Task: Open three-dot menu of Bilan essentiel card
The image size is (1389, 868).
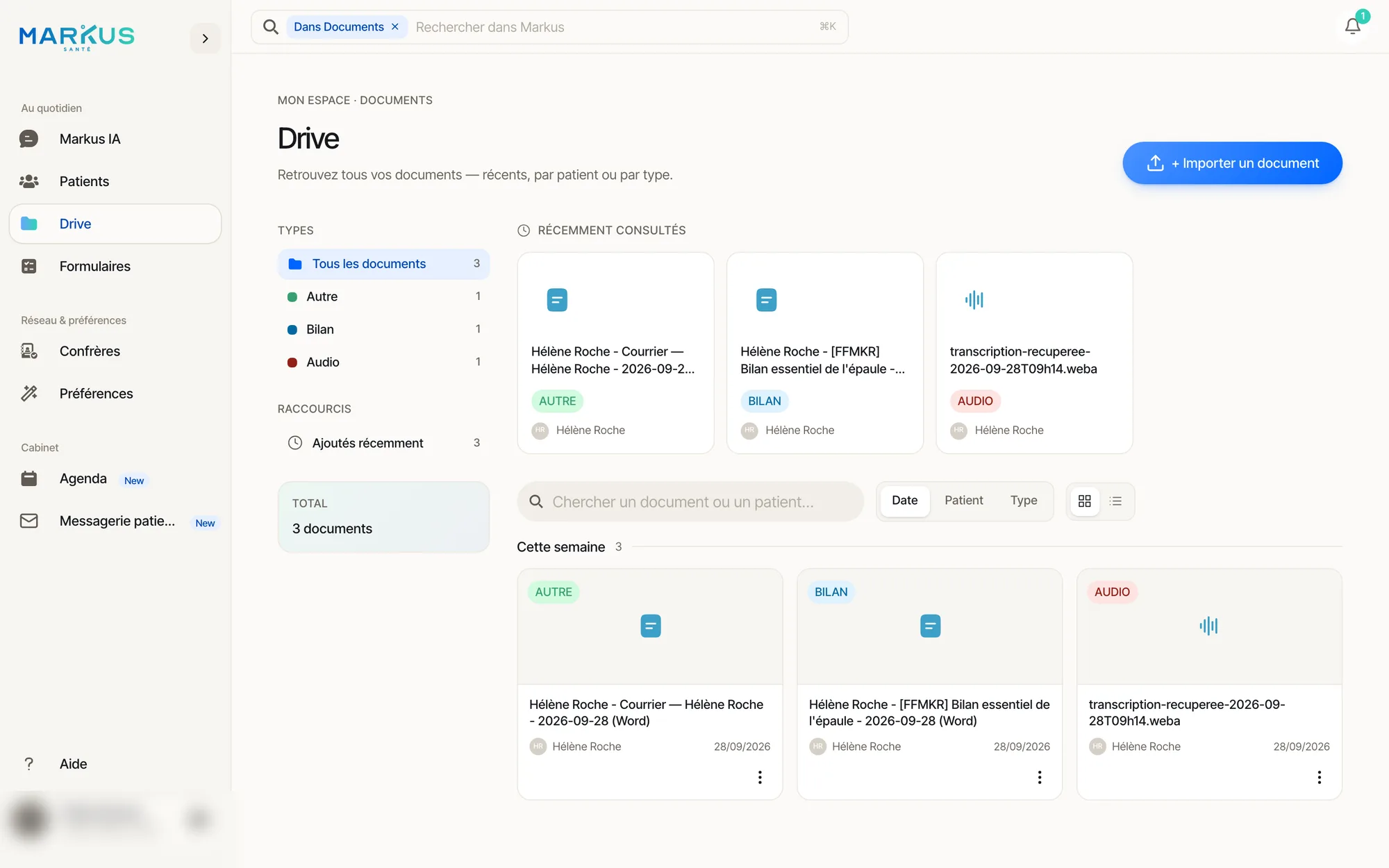Action: 1040,777
